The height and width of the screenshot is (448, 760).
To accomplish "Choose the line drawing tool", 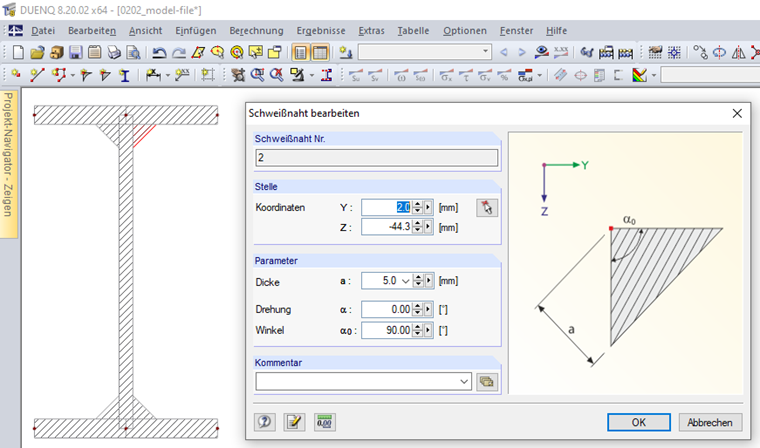I will point(37,75).
